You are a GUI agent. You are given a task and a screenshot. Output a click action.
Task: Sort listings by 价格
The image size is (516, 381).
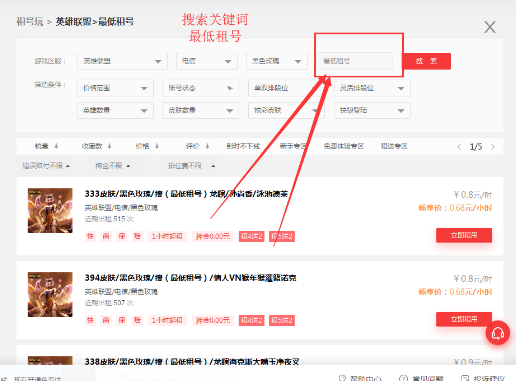click(x=147, y=146)
